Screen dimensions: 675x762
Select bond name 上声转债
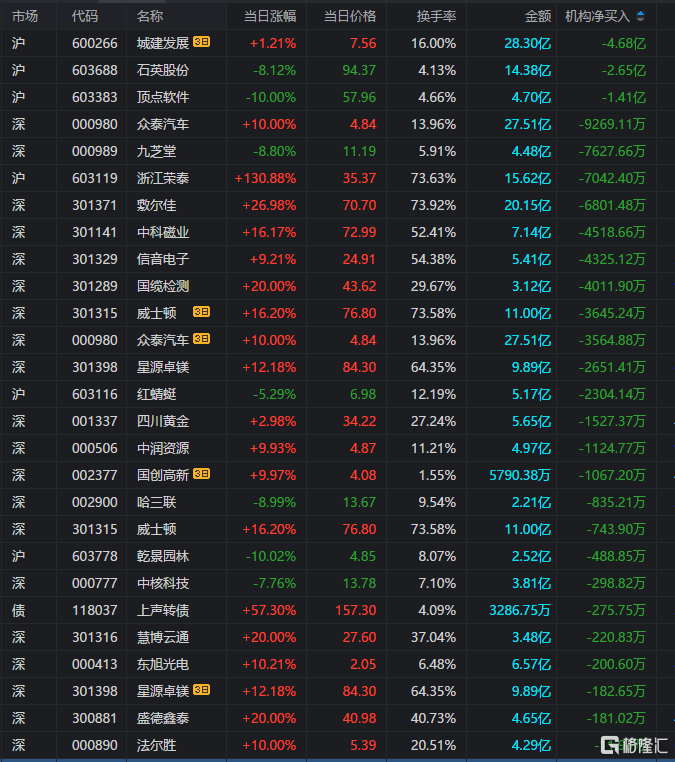click(163, 610)
